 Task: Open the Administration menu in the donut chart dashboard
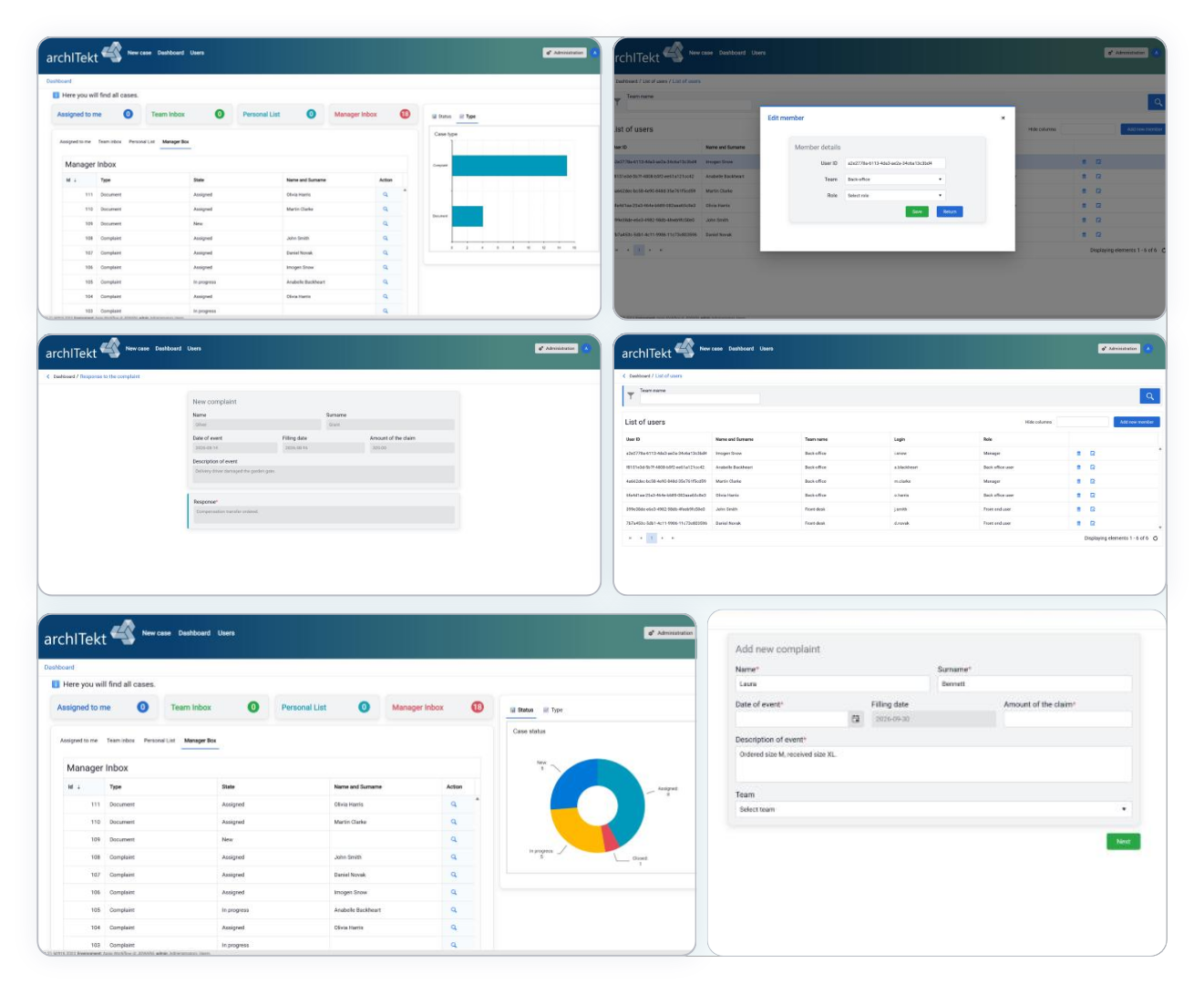click(x=670, y=633)
